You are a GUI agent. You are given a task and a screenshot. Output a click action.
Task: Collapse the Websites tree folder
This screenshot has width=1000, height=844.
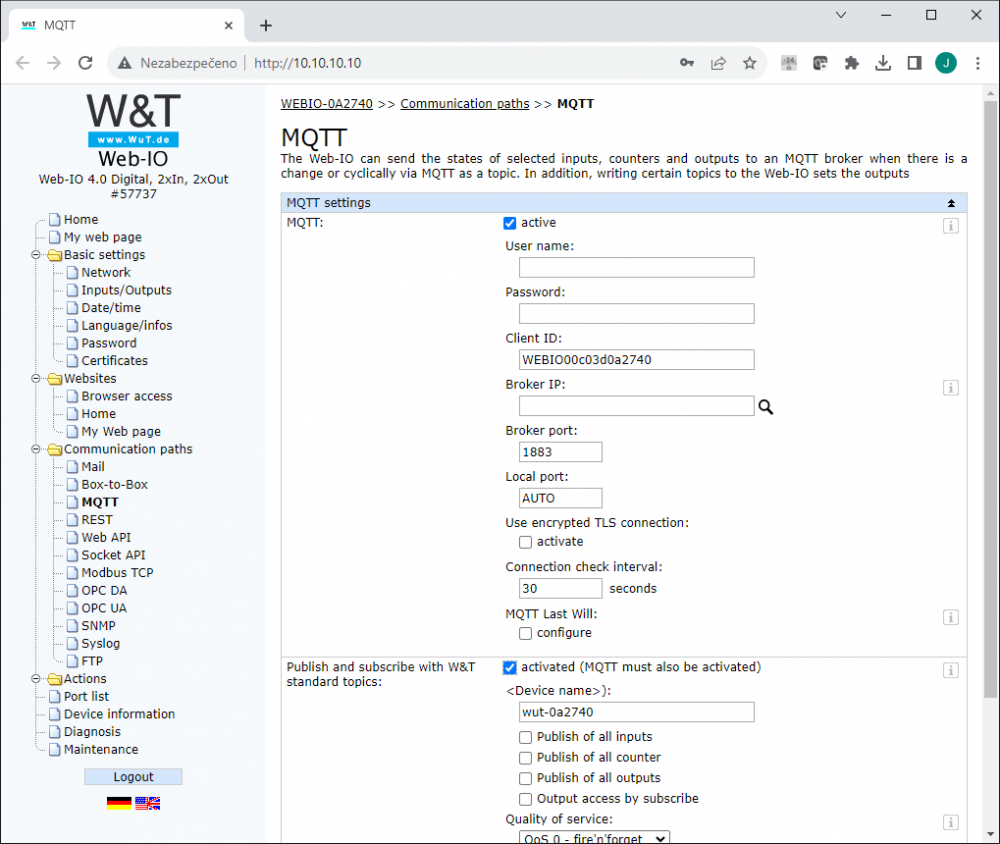pos(36,378)
